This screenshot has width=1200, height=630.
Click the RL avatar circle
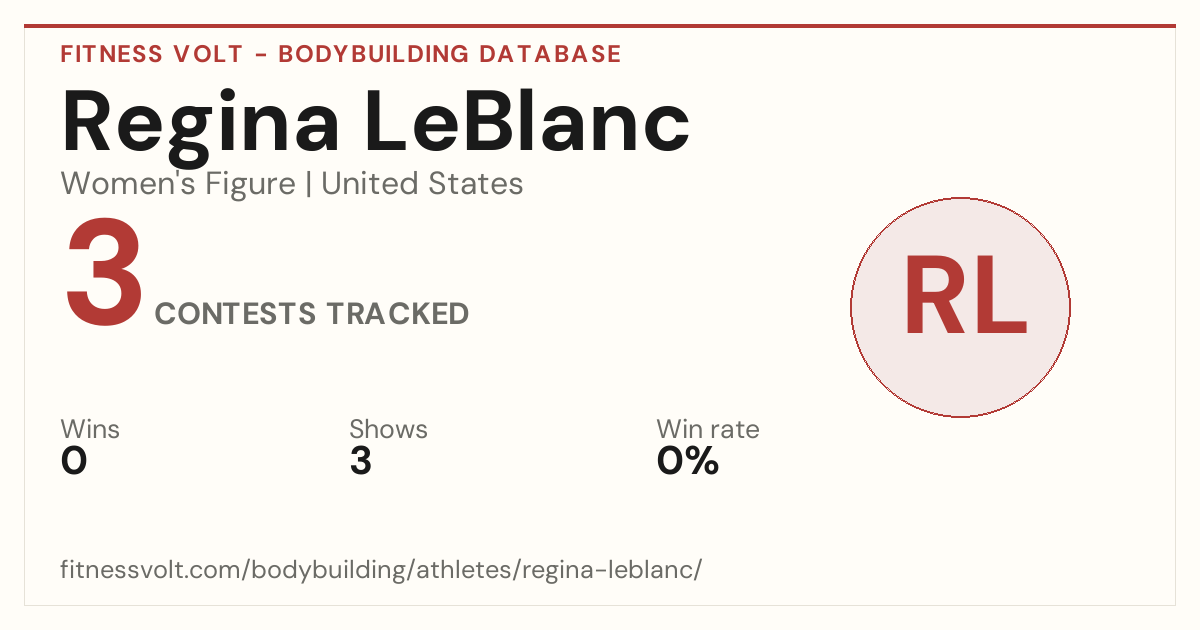pyautogui.click(x=960, y=307)
